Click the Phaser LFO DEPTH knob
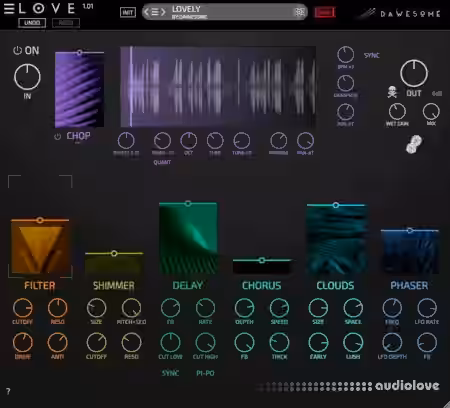The width and height of the screenshot is (450, 408). (x=392, y=343)
